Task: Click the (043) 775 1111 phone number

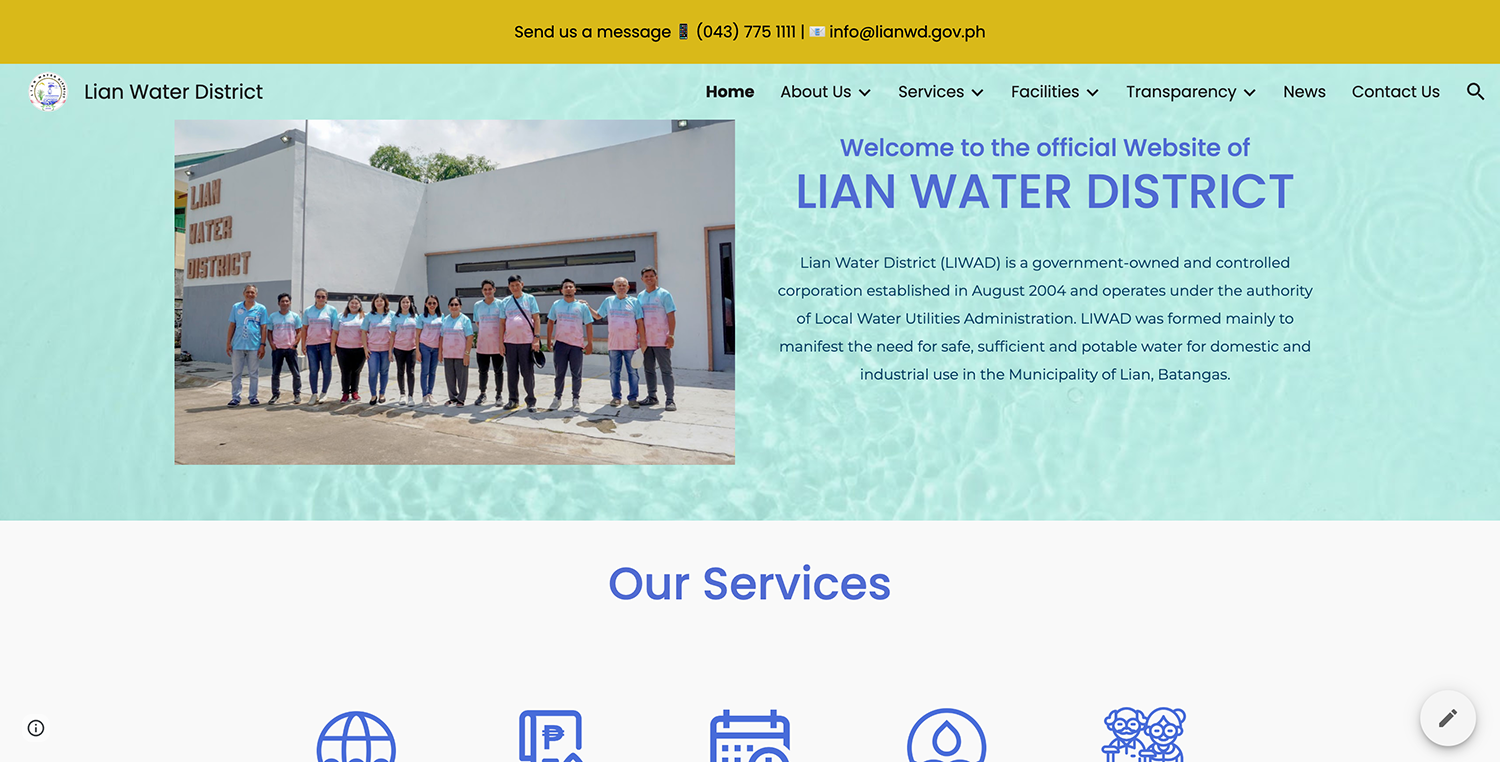Action: (746, 32)
